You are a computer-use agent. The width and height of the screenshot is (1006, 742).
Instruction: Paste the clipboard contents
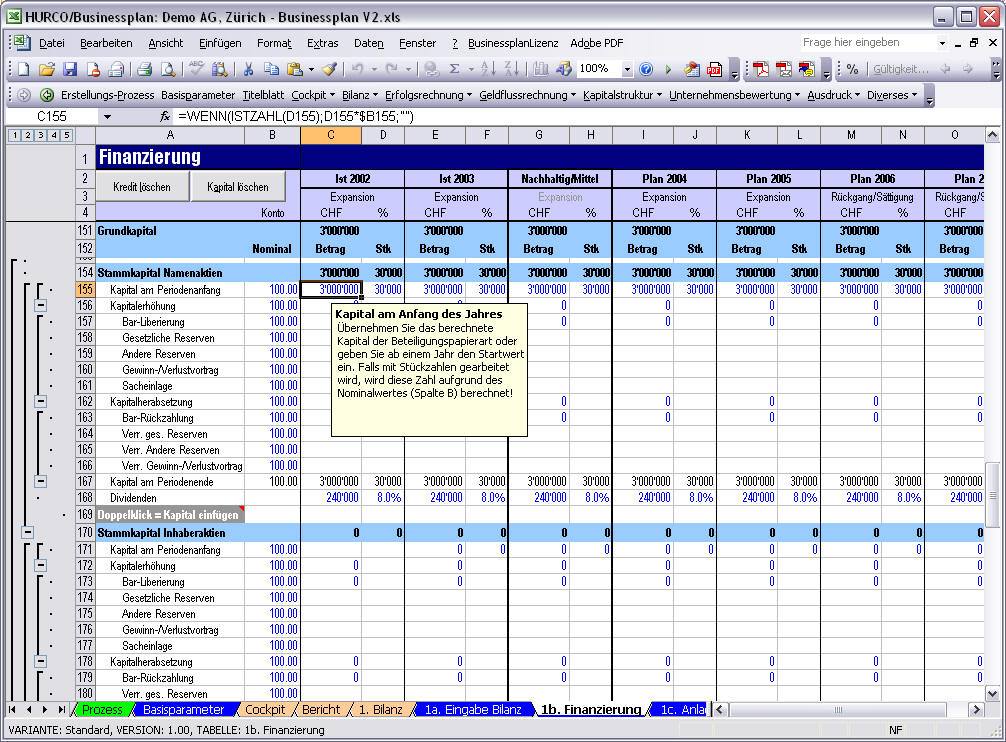(x=294, y=69)
